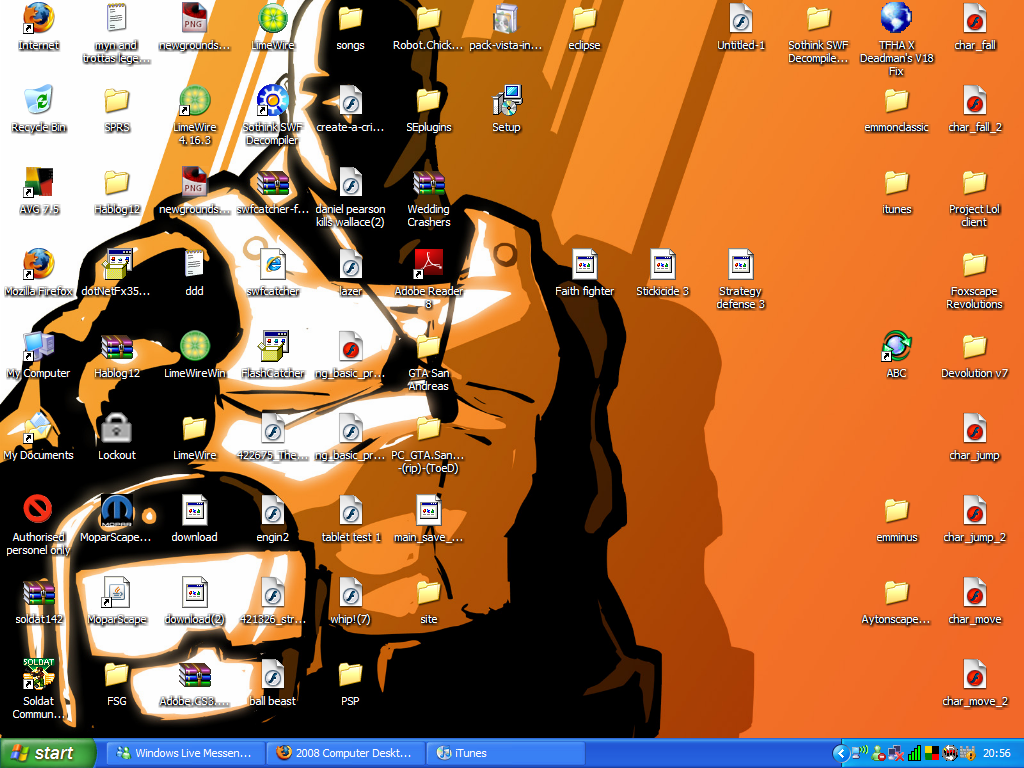Click the Sothink SWF Decompiler shortcut
Viewport: 1024px width, 768px height.
[272, 101]
